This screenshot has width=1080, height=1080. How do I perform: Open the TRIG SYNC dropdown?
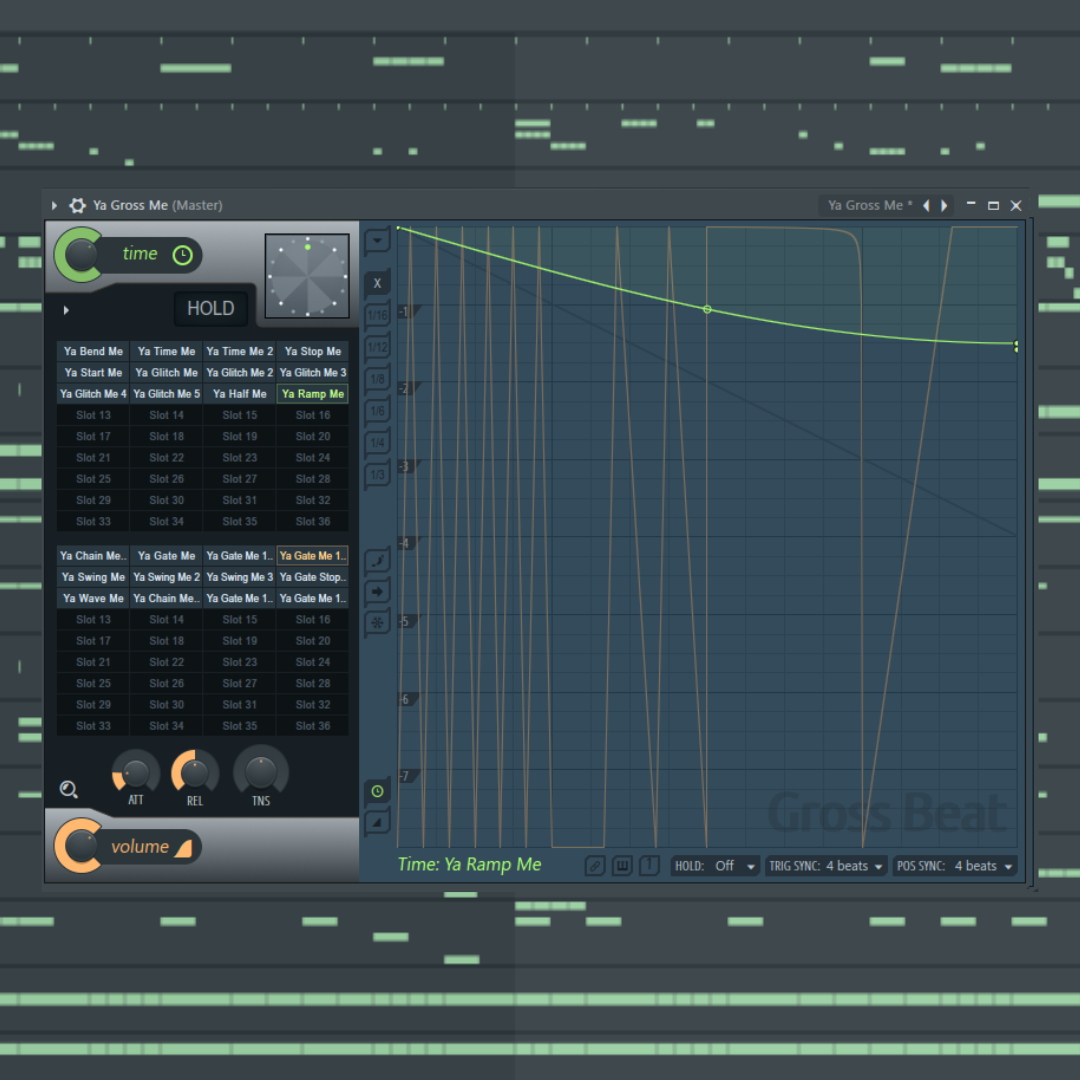tap(826, 866)
